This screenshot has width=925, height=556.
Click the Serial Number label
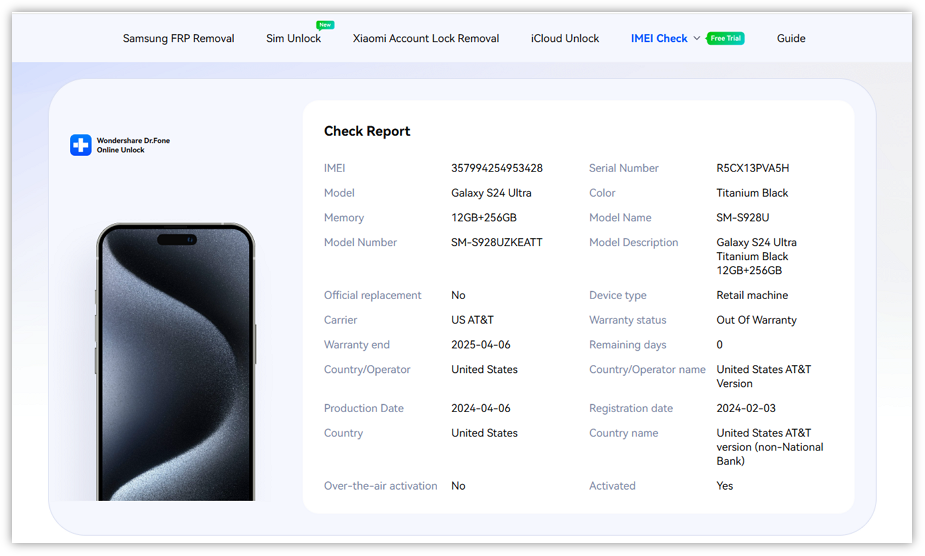(624, 168)
